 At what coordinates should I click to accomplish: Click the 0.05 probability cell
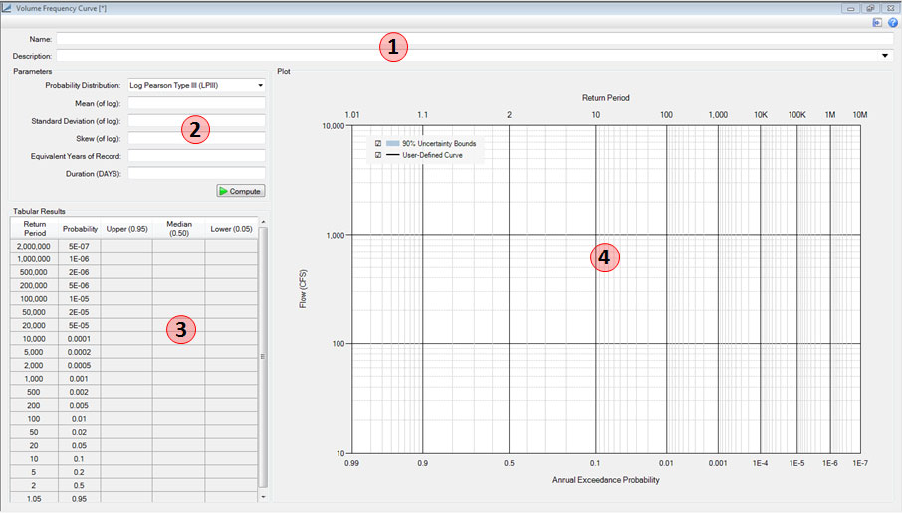click(79, 445)
